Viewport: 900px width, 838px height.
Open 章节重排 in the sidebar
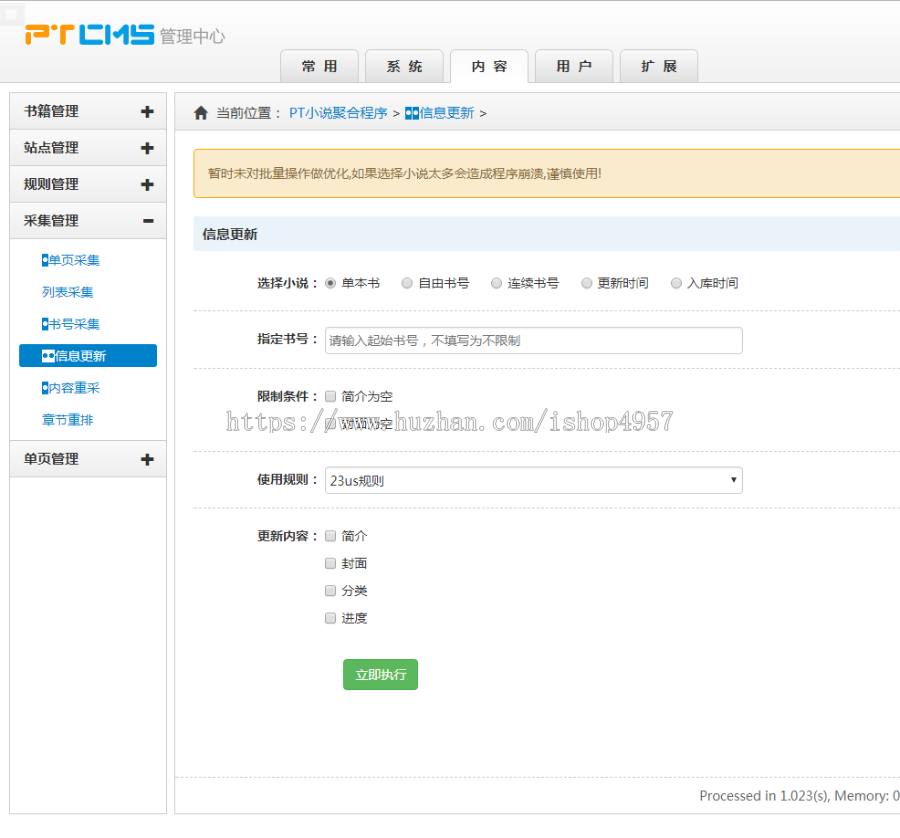point(68,420)
